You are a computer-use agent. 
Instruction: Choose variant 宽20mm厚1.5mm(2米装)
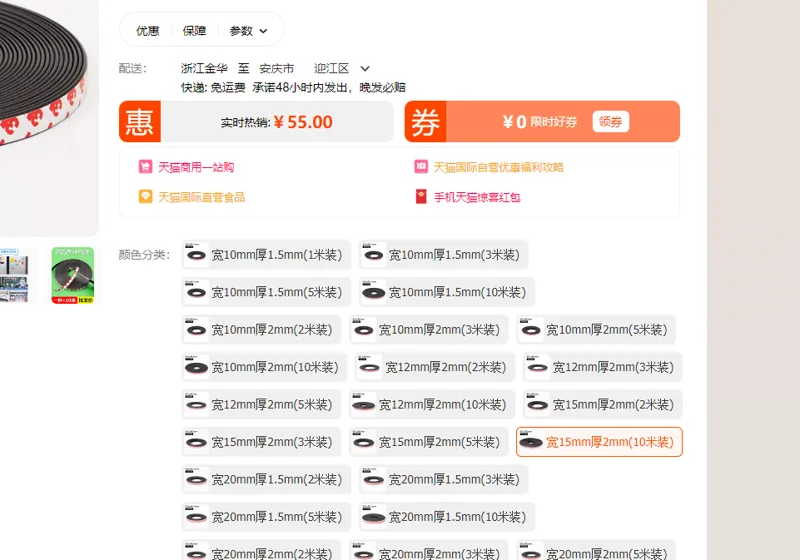266,479
